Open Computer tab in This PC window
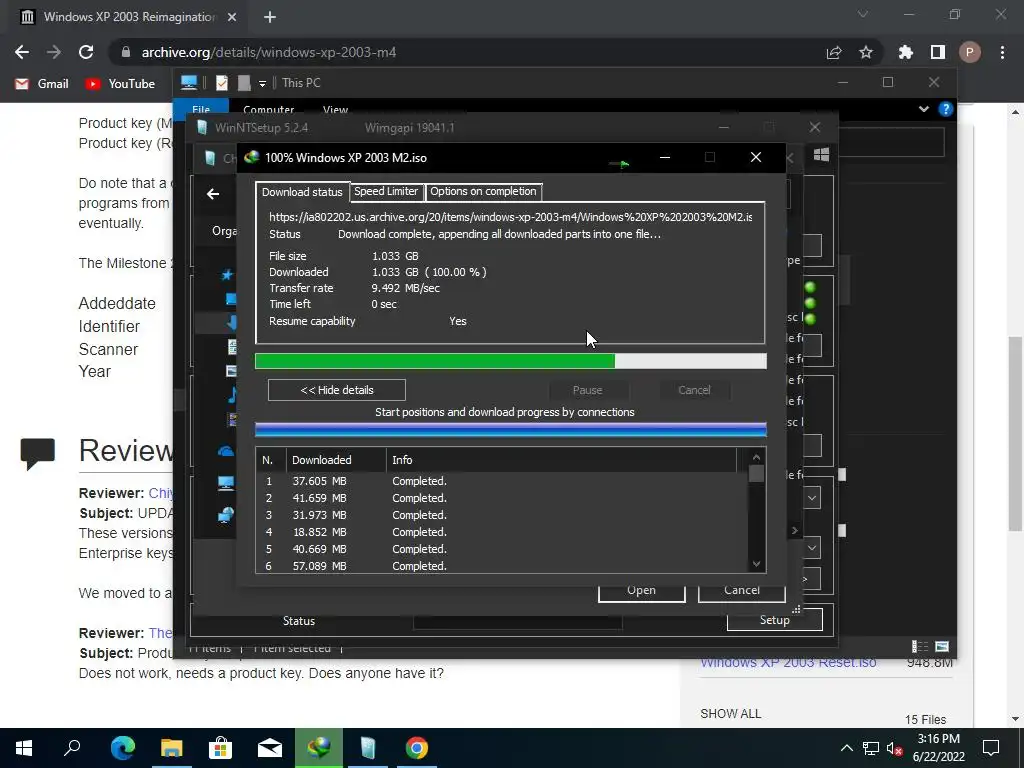The width and height of the screenshot is (1024, 768). point(268,109)
